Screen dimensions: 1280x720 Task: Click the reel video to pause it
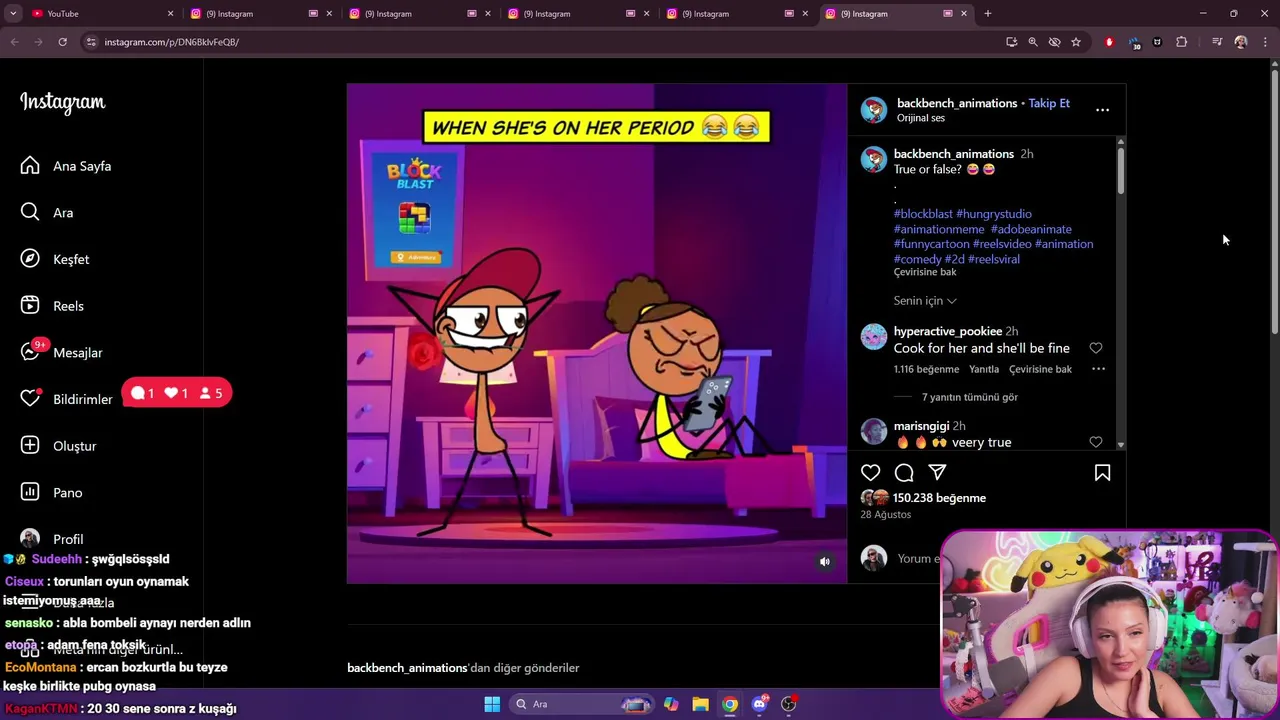[597, 333]
